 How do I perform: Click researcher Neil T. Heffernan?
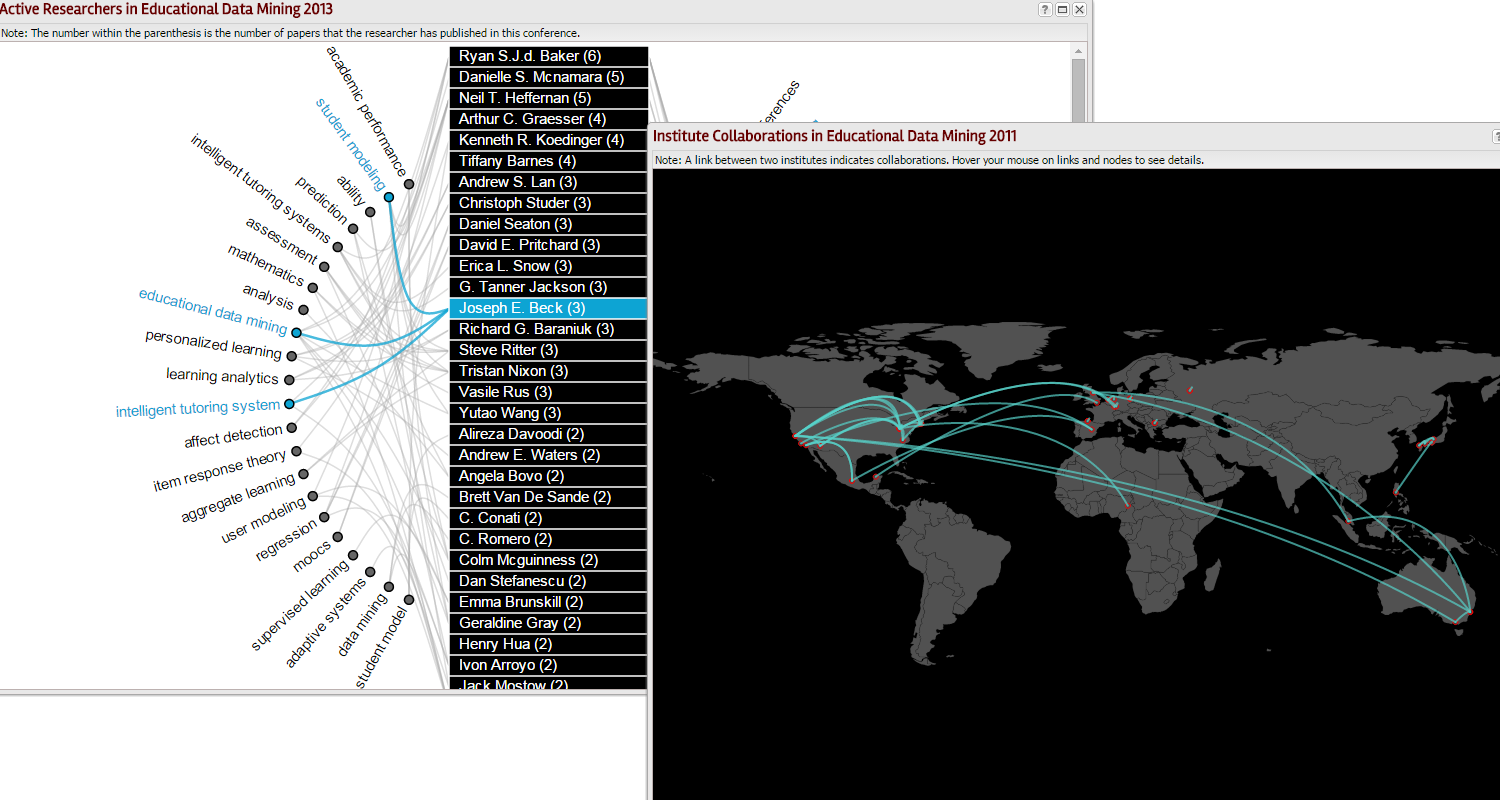pos(548,98)
